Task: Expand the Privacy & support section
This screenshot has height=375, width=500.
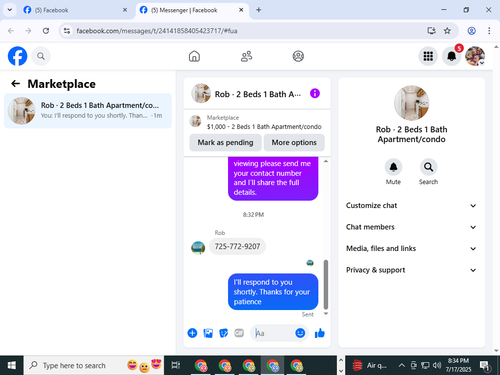Action: [x=411, y=270]
